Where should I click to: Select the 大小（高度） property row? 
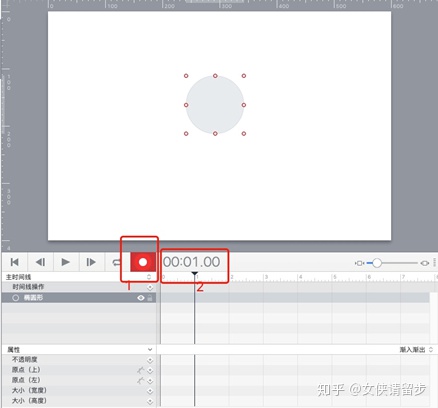tap(79, 401)
